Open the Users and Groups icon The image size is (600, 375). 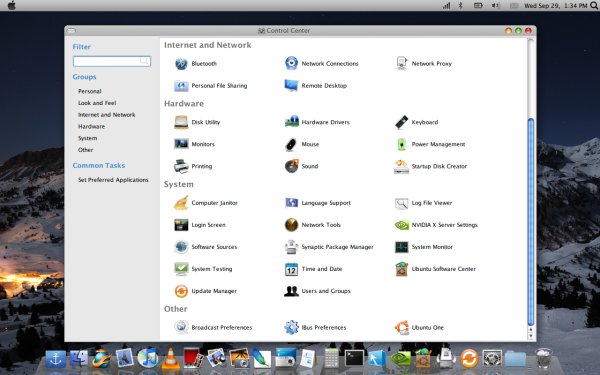coord(291,291)
